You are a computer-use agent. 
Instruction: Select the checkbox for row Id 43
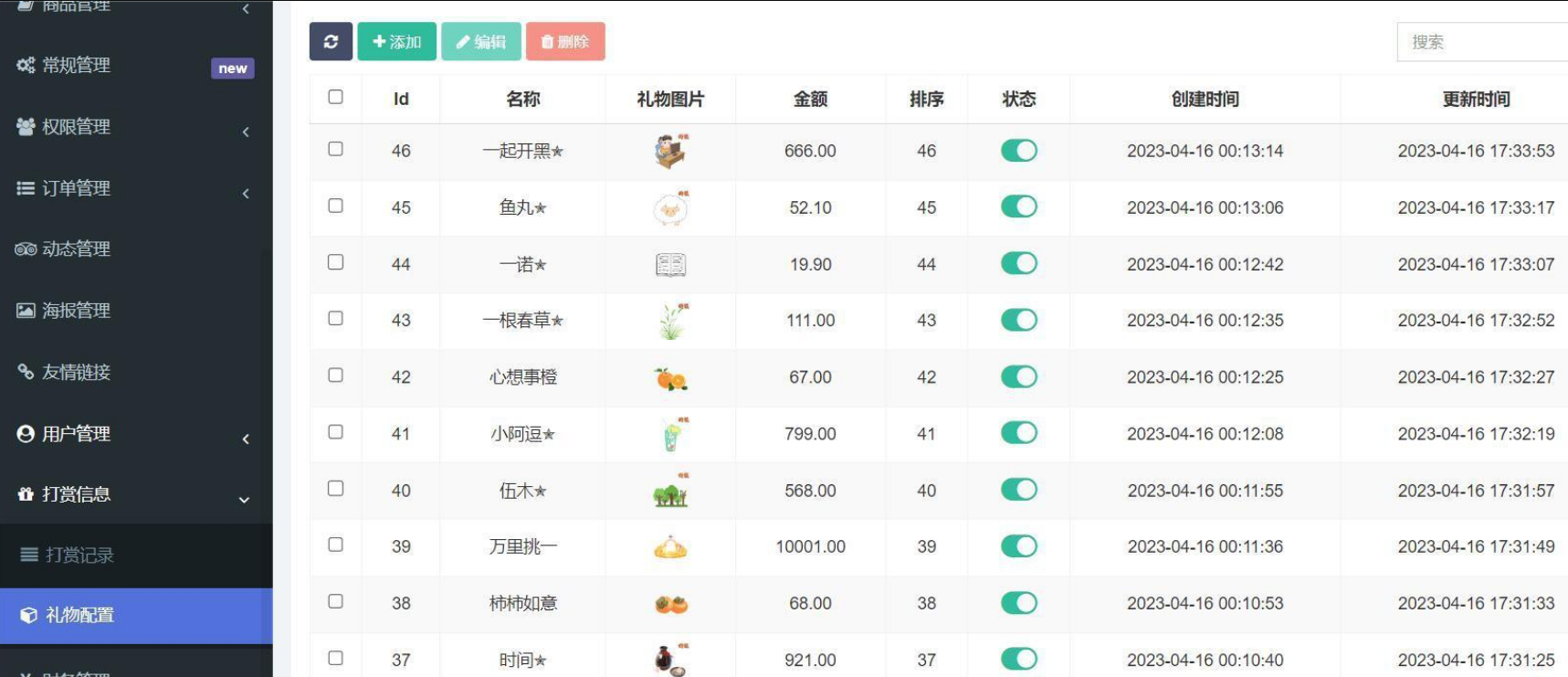click(x=335, y=319)
